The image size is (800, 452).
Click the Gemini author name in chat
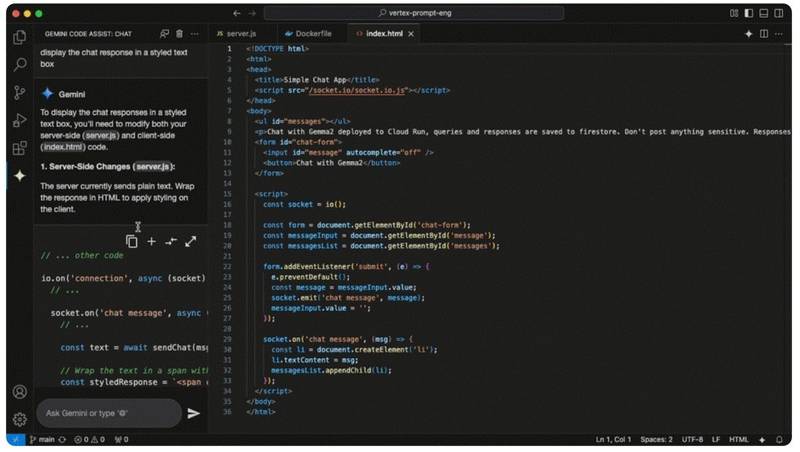pos(72,94)
